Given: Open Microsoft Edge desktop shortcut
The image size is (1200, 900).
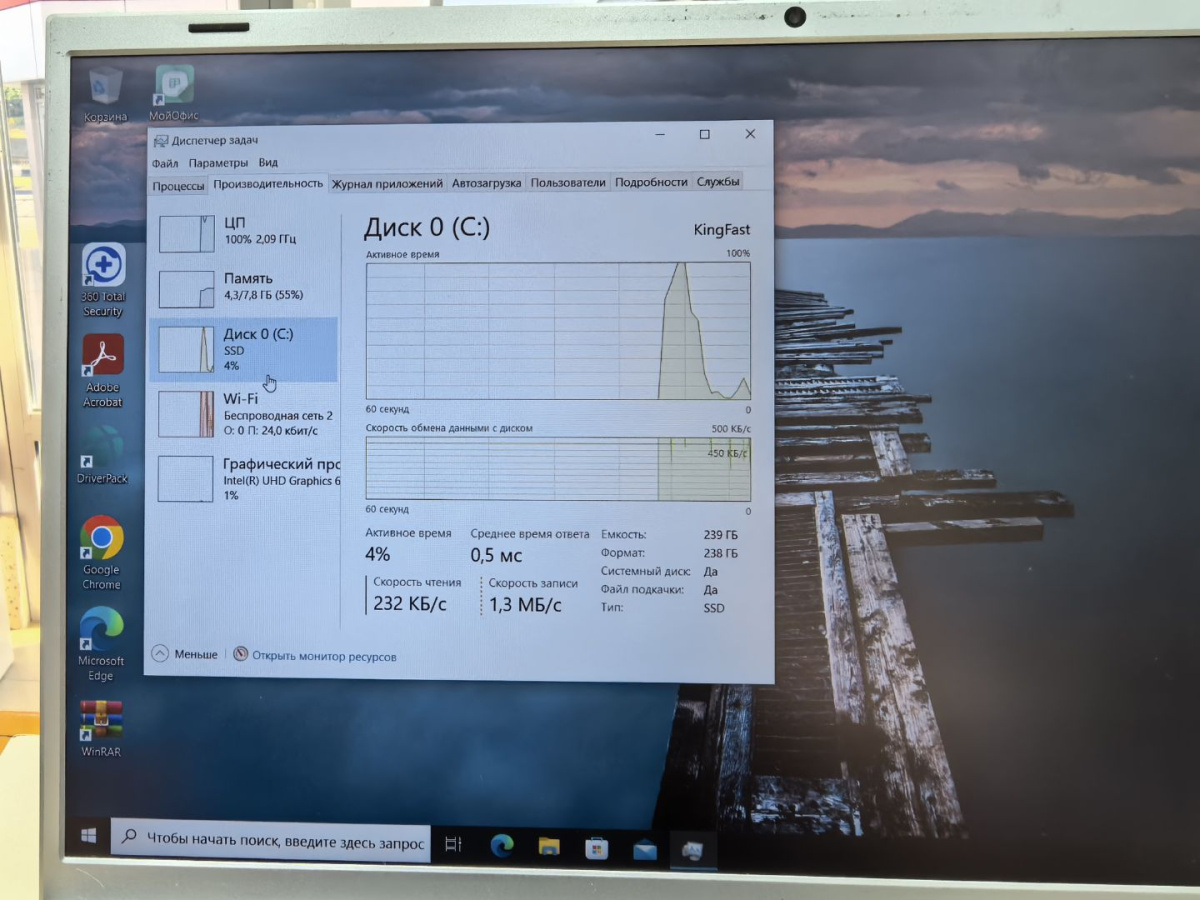Looking at the screenshot, I should tap(101, 644).
